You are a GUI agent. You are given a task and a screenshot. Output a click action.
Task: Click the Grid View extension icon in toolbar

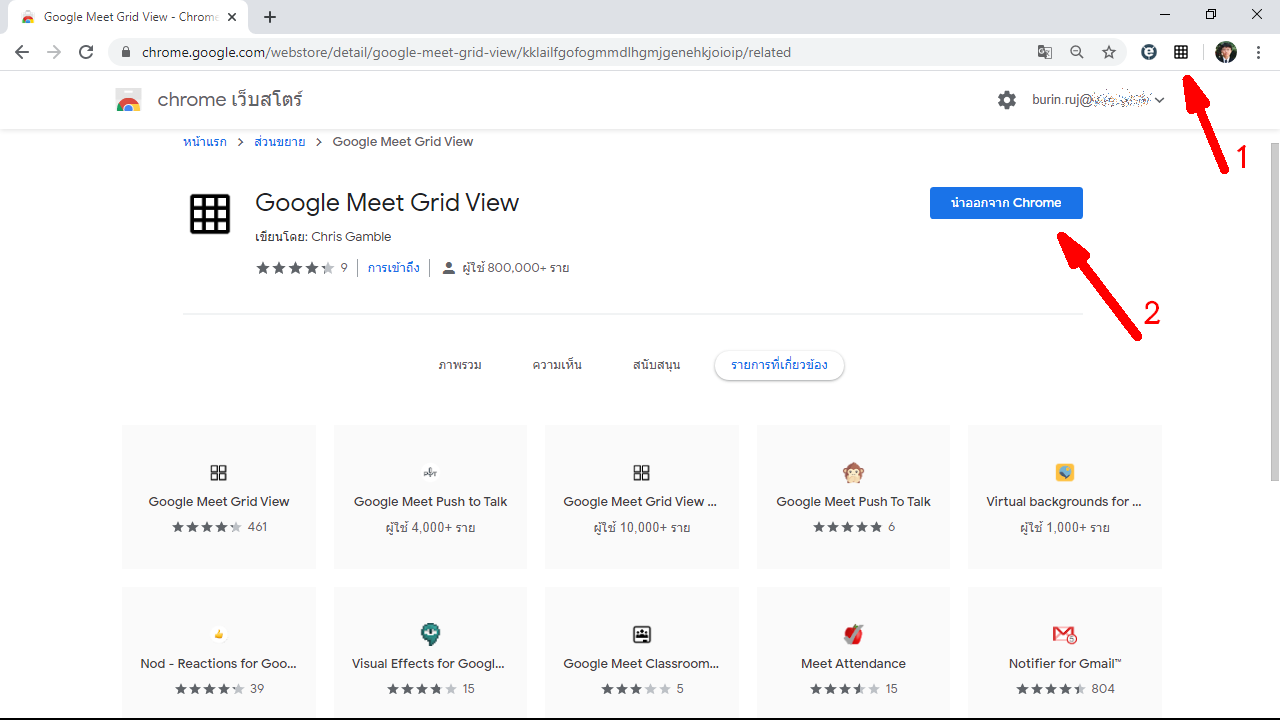pos(1181,52)
